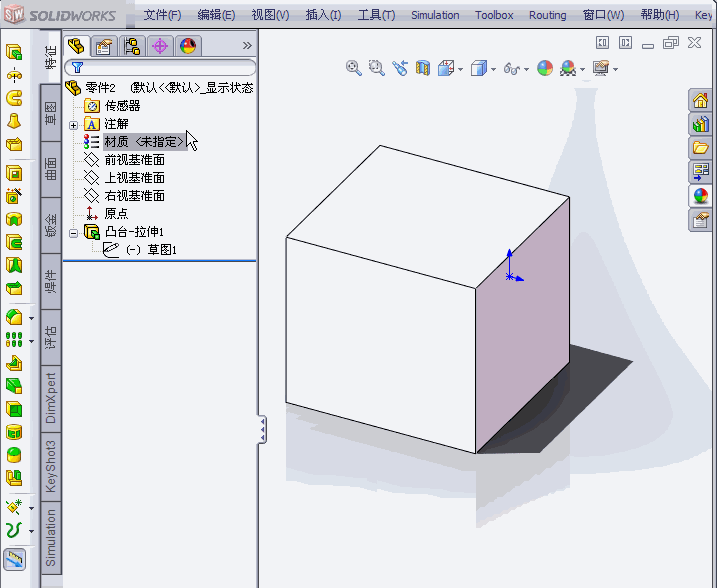Select the Extruded Cut tool
The image size is (717, 588).
[x=14, y=173]
